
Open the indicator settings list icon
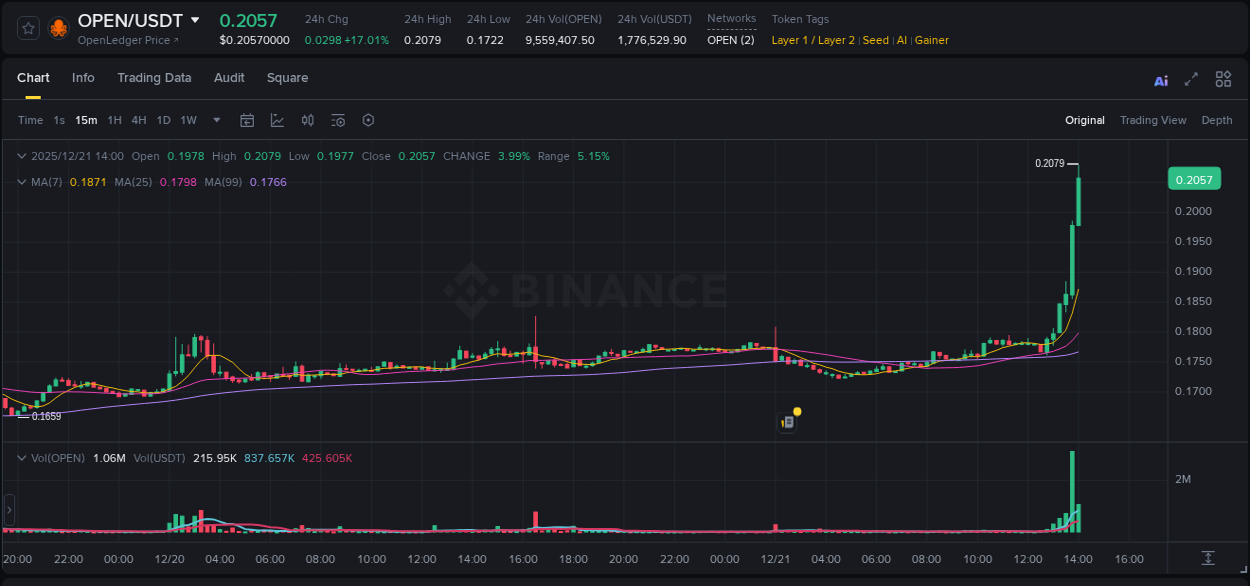pos(337,120)
